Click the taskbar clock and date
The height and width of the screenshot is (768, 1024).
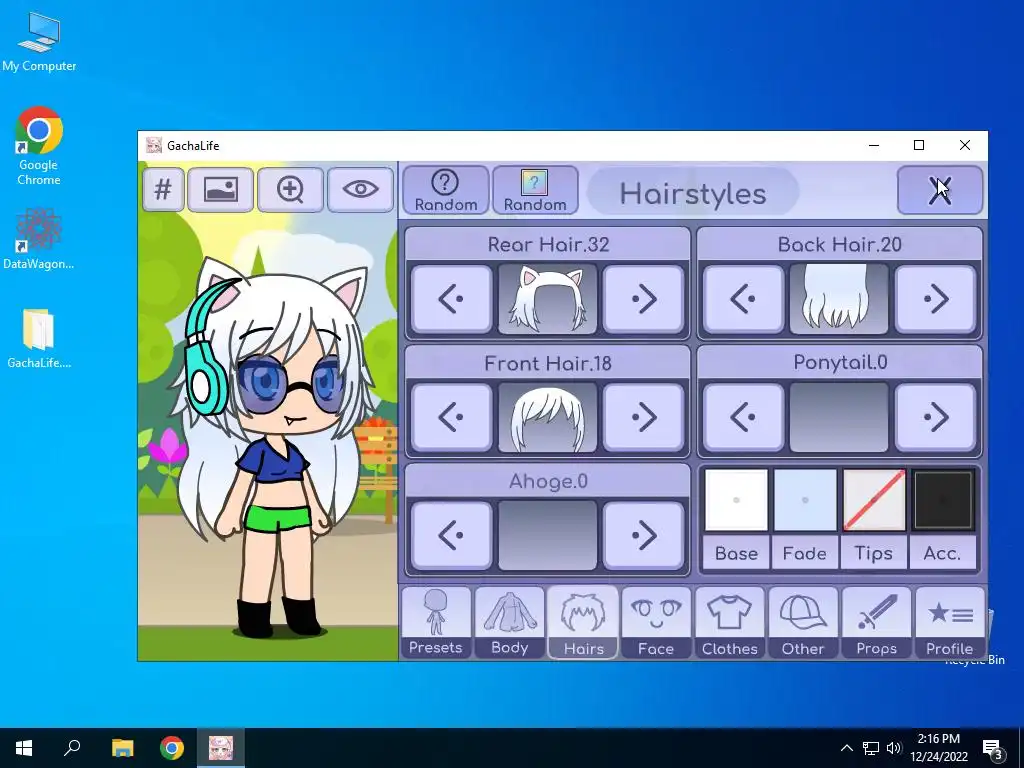point(938,748)
